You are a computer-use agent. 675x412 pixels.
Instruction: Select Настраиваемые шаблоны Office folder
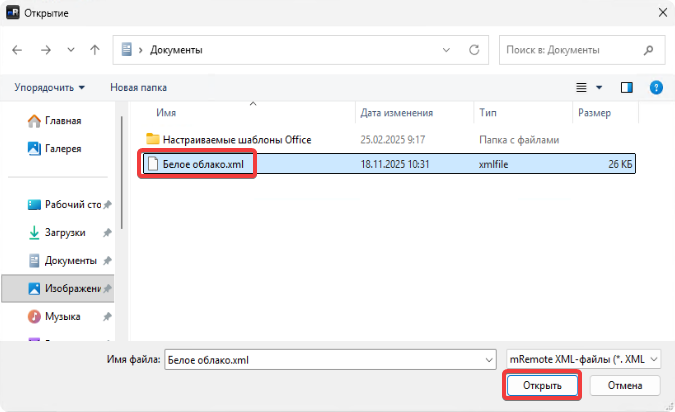[x=228, y=139]
